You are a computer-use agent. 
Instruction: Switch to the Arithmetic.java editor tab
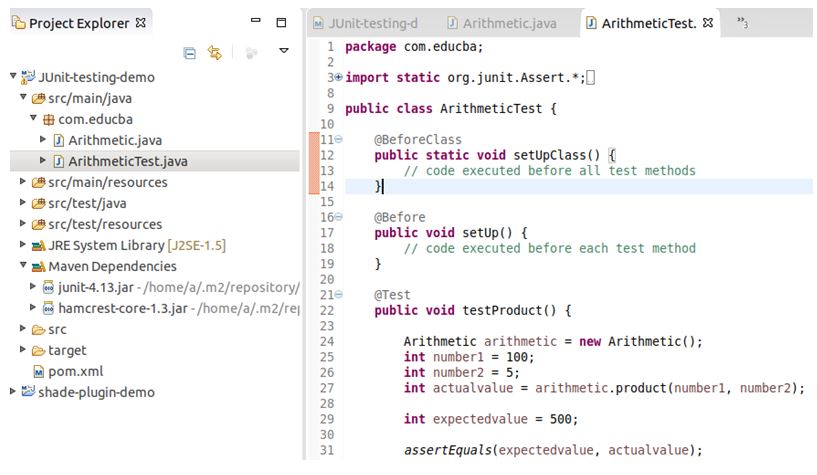[x=502, y=23]
